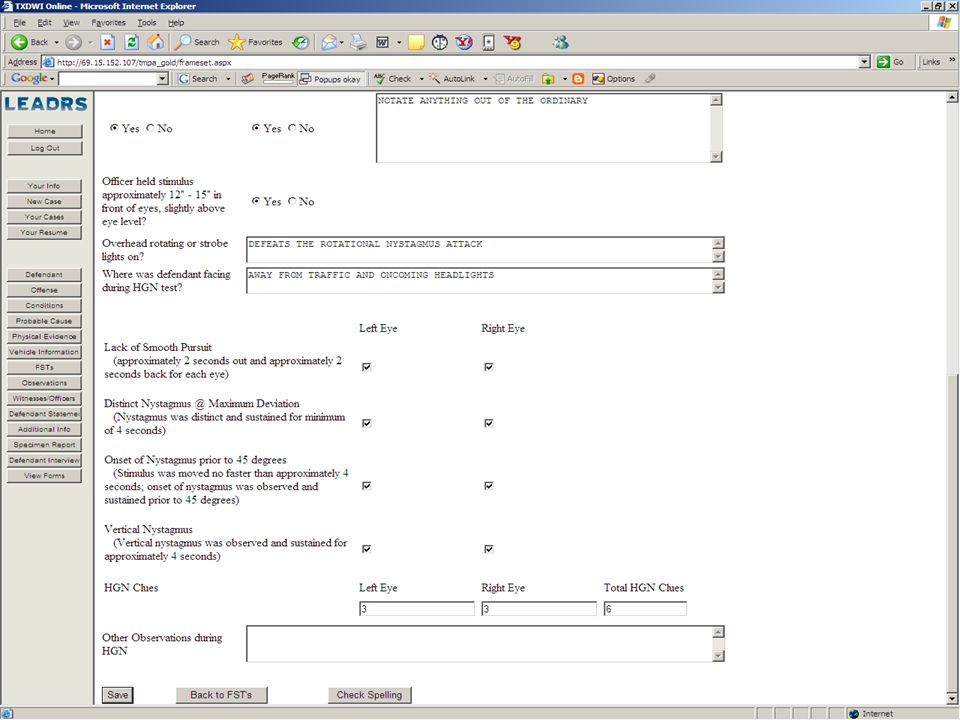
Task: Select Yes for stimulus held 12-15 inches
Action: 256,201
